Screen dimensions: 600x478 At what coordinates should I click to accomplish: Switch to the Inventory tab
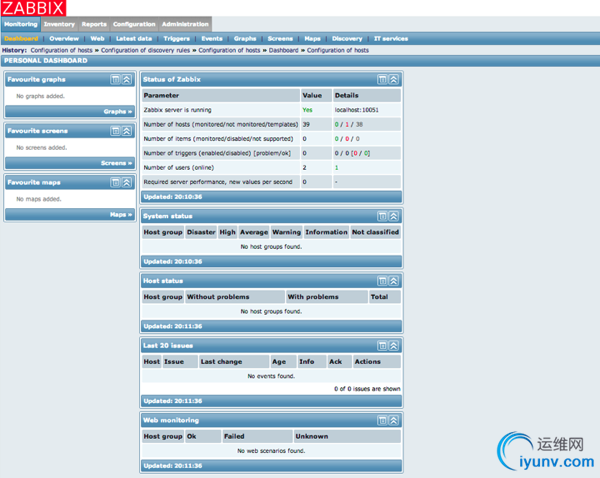59,24
